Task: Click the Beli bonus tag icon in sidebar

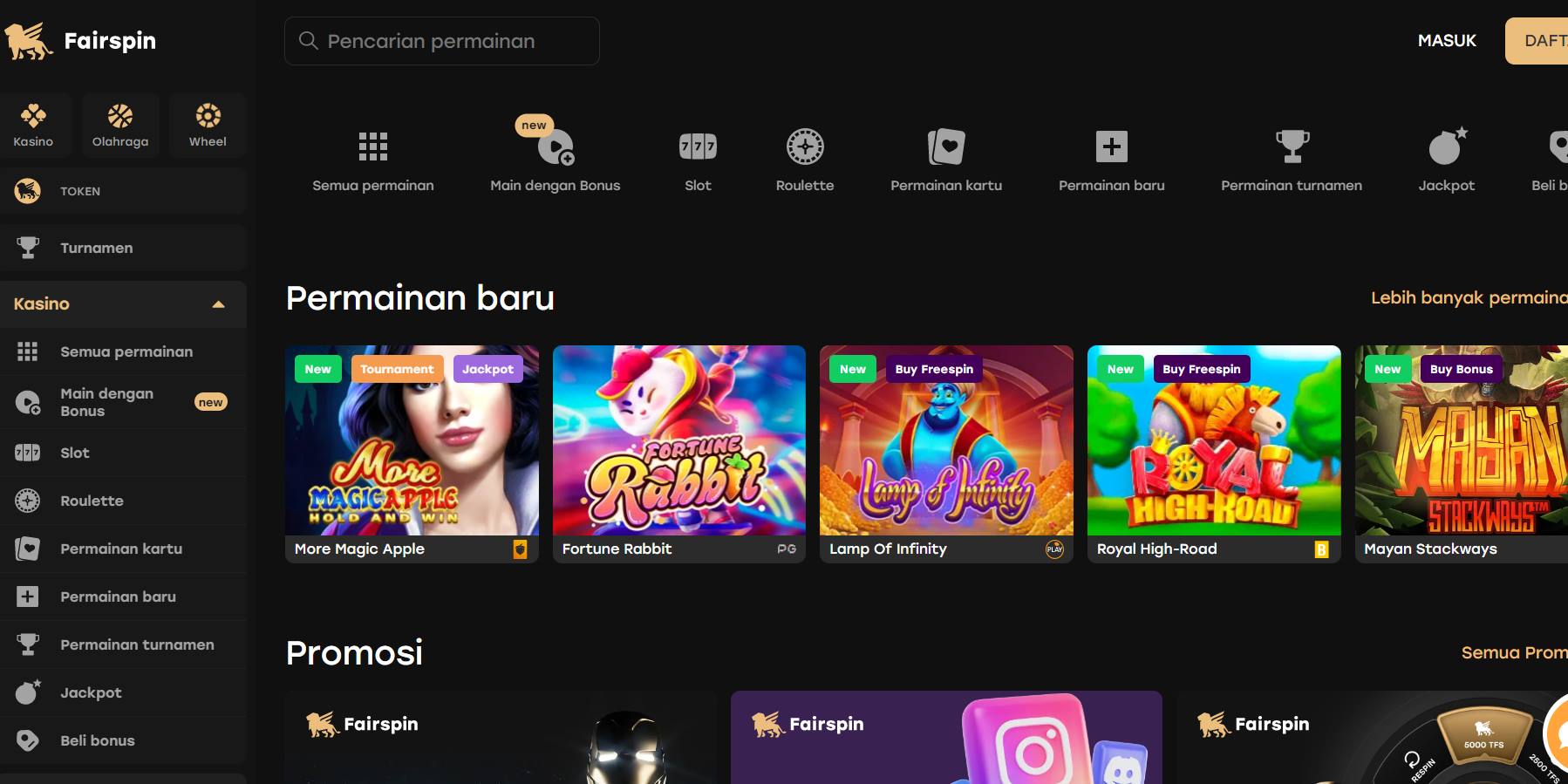Action: point(28,740)
